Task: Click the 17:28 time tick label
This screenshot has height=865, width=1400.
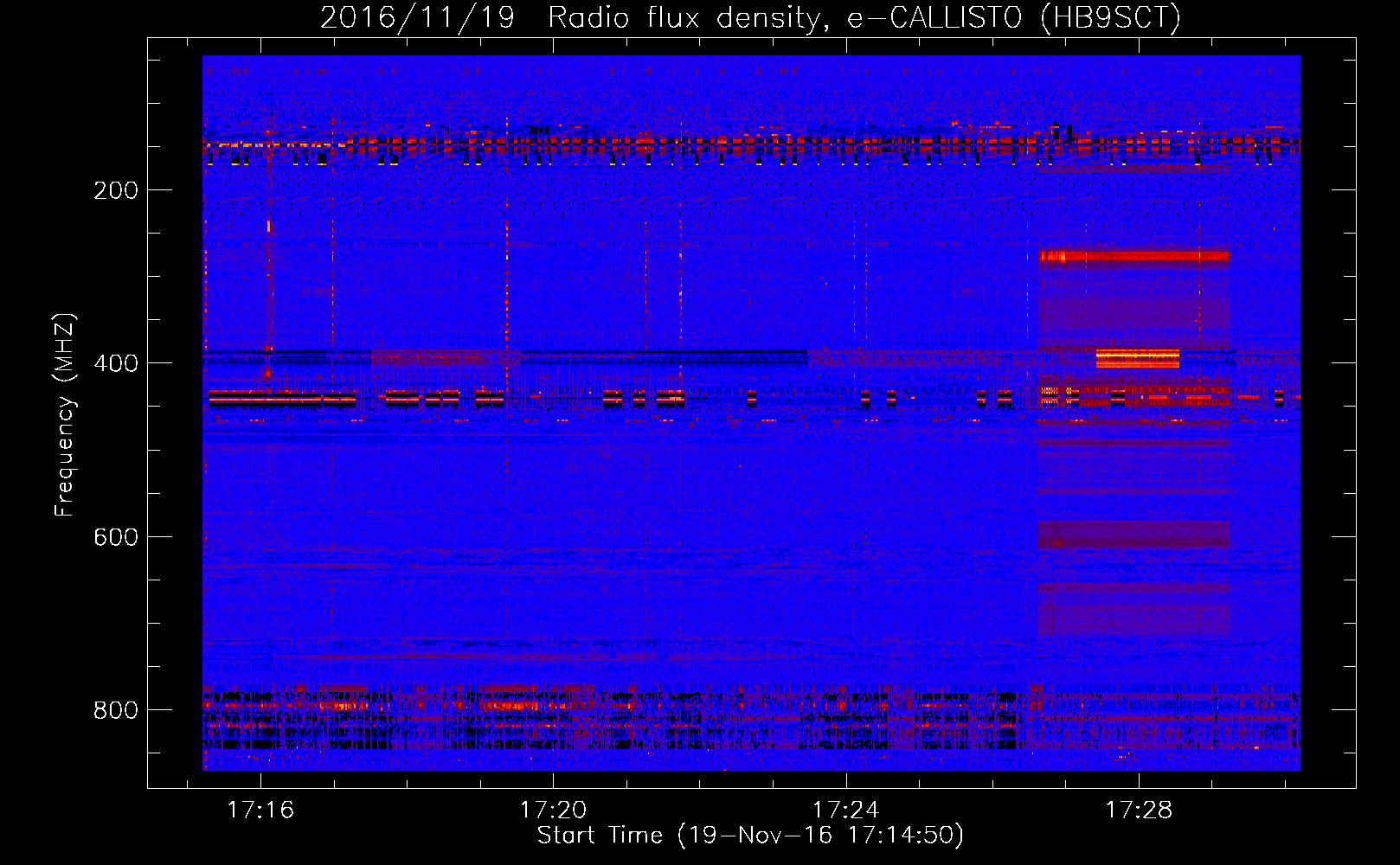Action: coord(1139,810)
